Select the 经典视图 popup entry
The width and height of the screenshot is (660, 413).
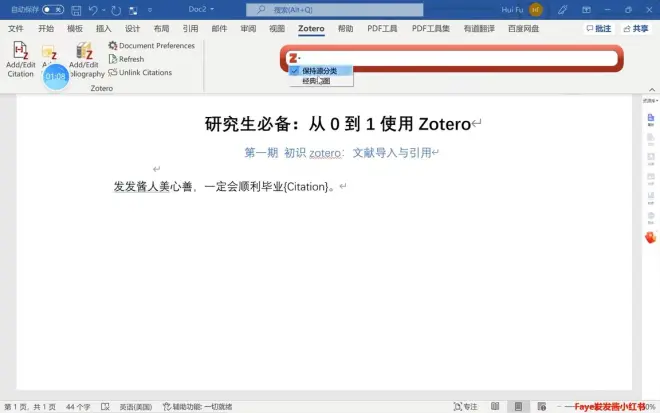(321, 81)
